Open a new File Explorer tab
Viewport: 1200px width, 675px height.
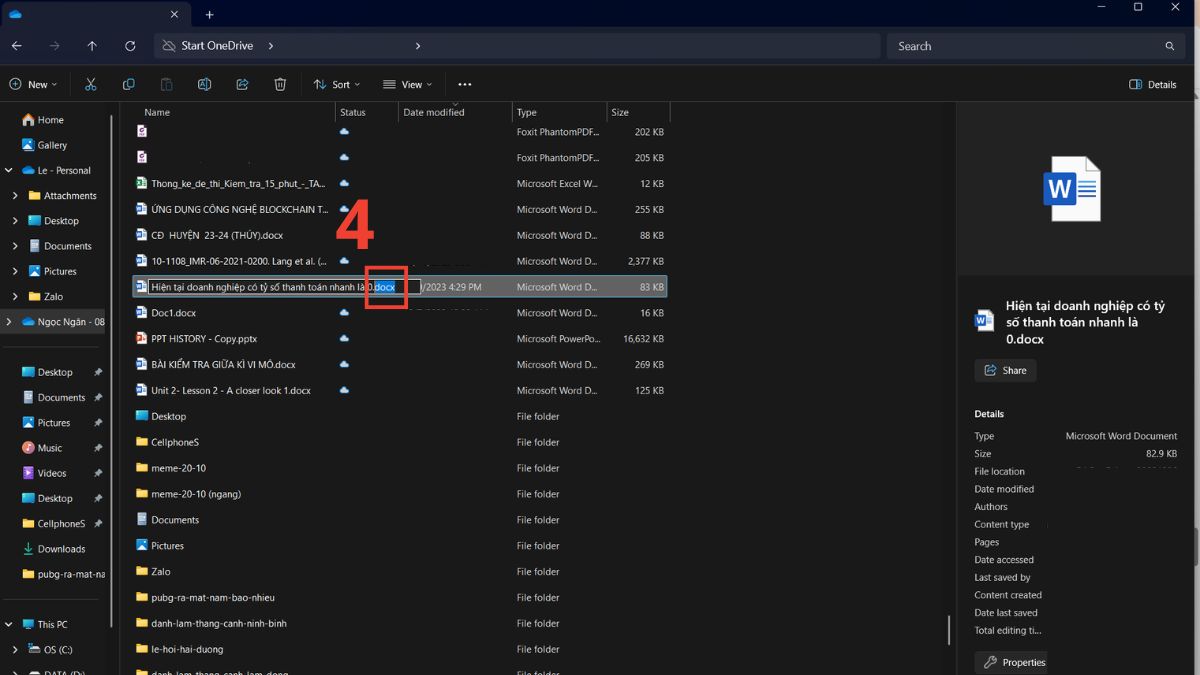point(209,15)
